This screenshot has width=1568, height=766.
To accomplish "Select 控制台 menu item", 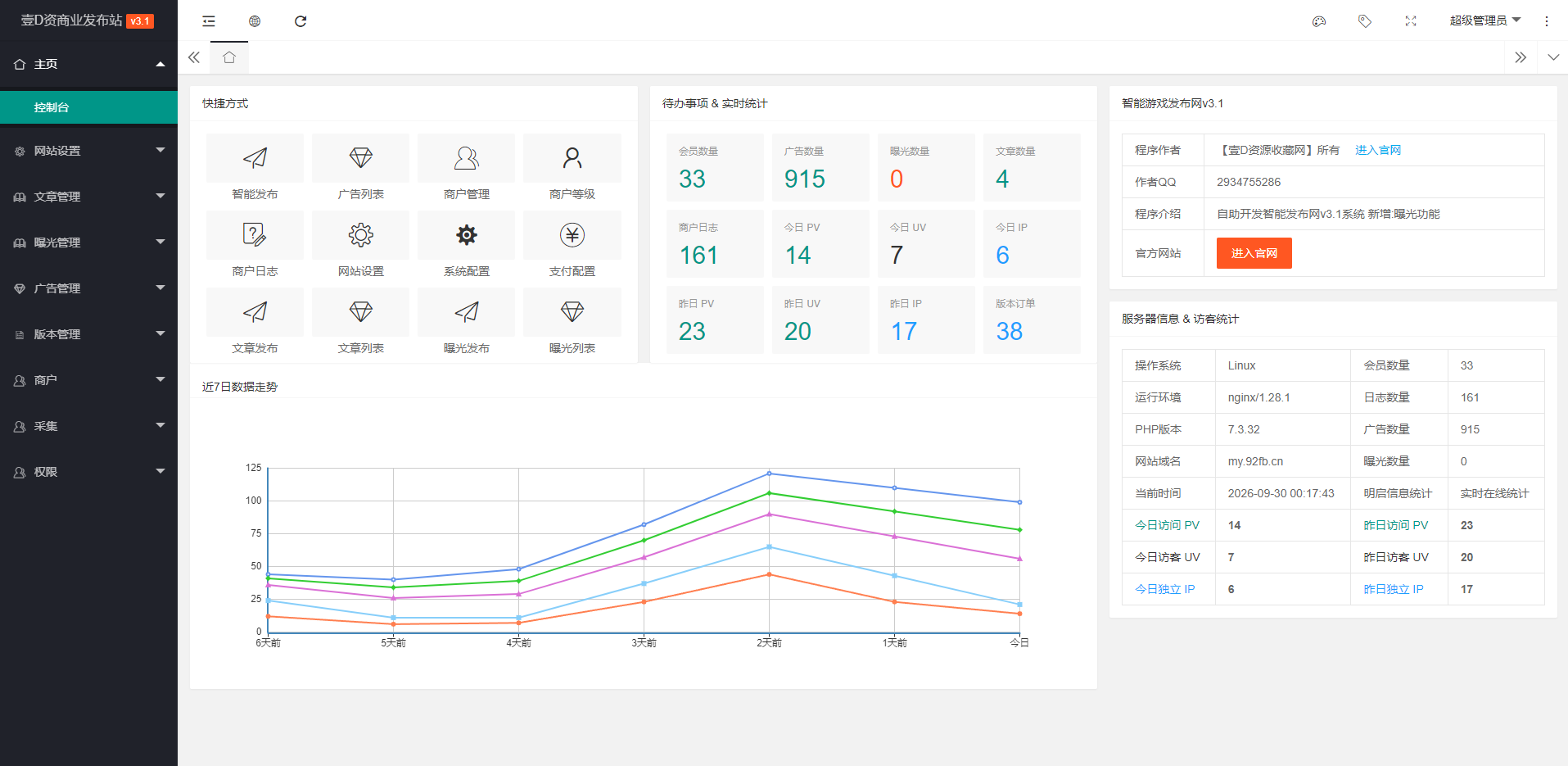I will [88, 107].
